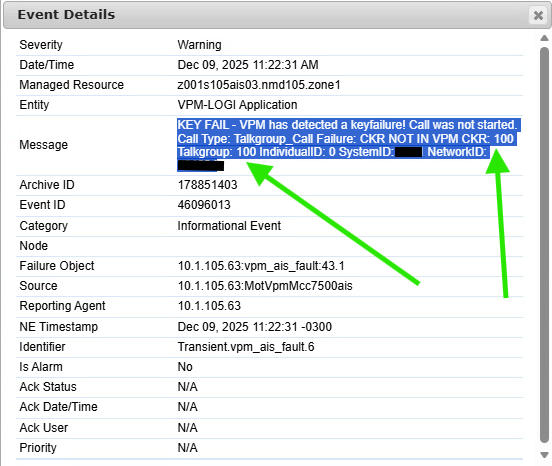Click the Ack Date/Time value N/A

187,407
